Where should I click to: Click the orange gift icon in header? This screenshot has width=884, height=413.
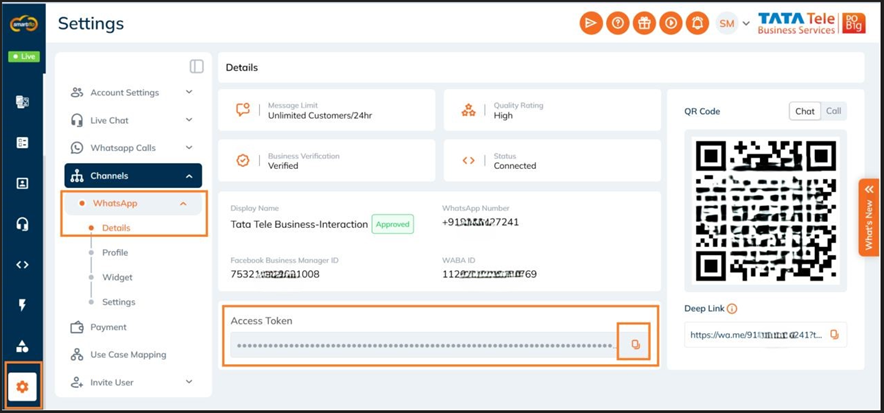(644, 23)
